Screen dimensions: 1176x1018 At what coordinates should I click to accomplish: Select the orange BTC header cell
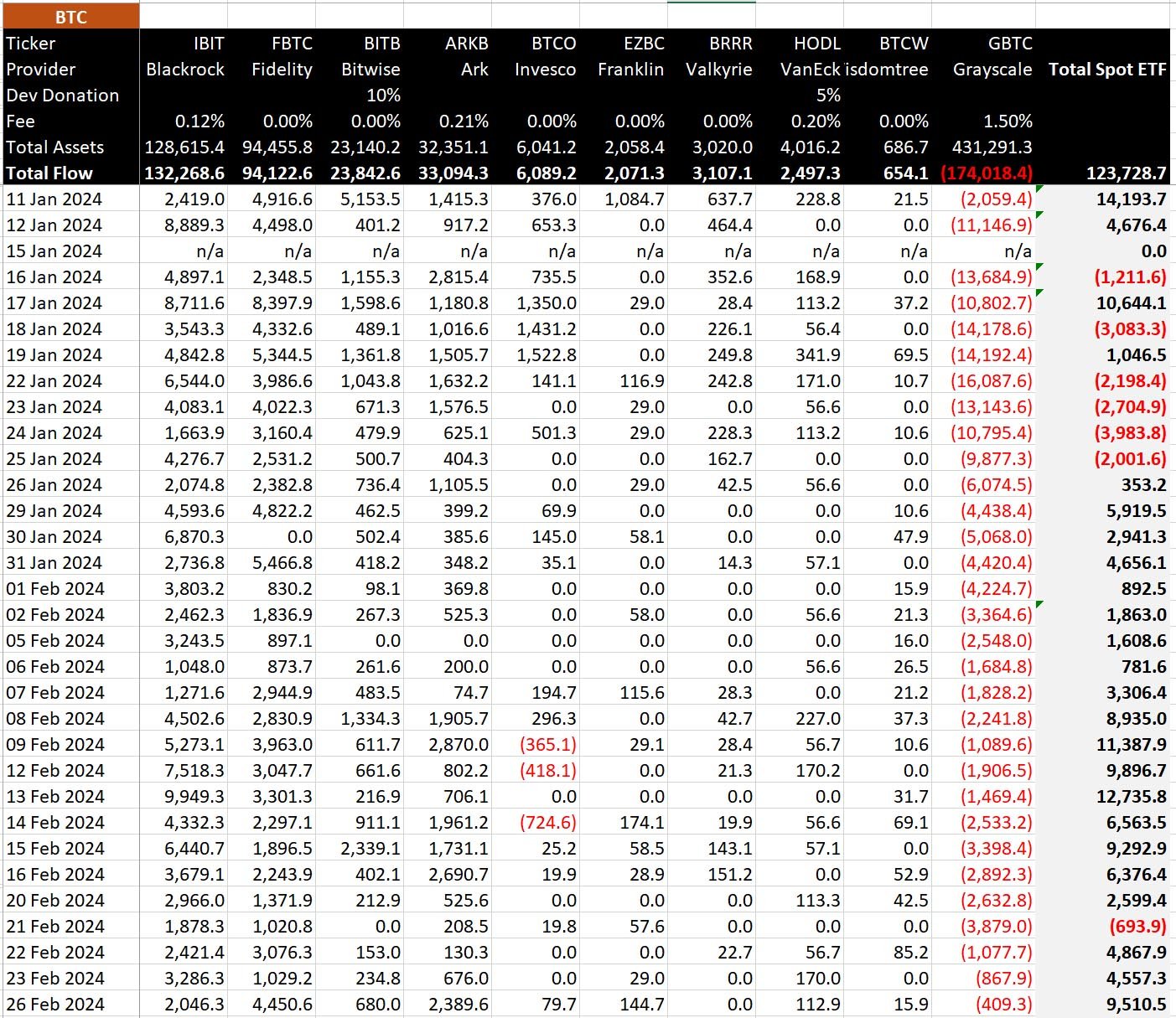click(x=70, y=17)
